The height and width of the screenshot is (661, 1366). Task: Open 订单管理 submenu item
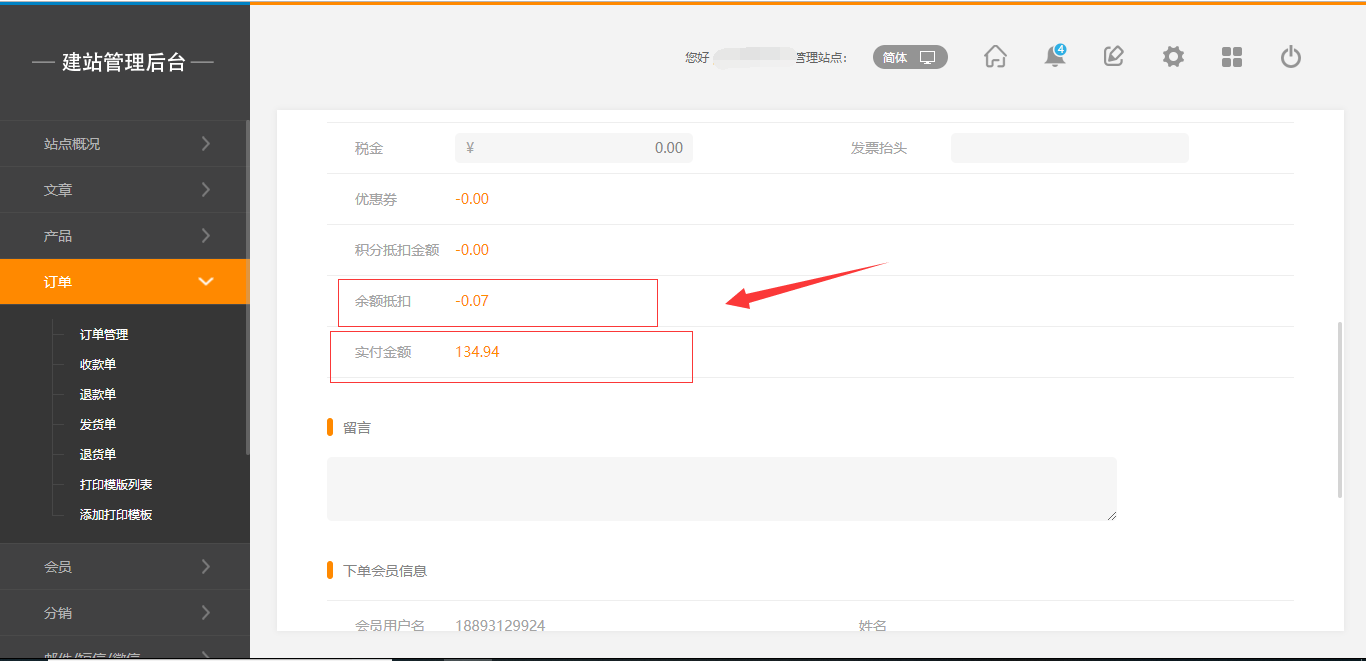(104, 335)
